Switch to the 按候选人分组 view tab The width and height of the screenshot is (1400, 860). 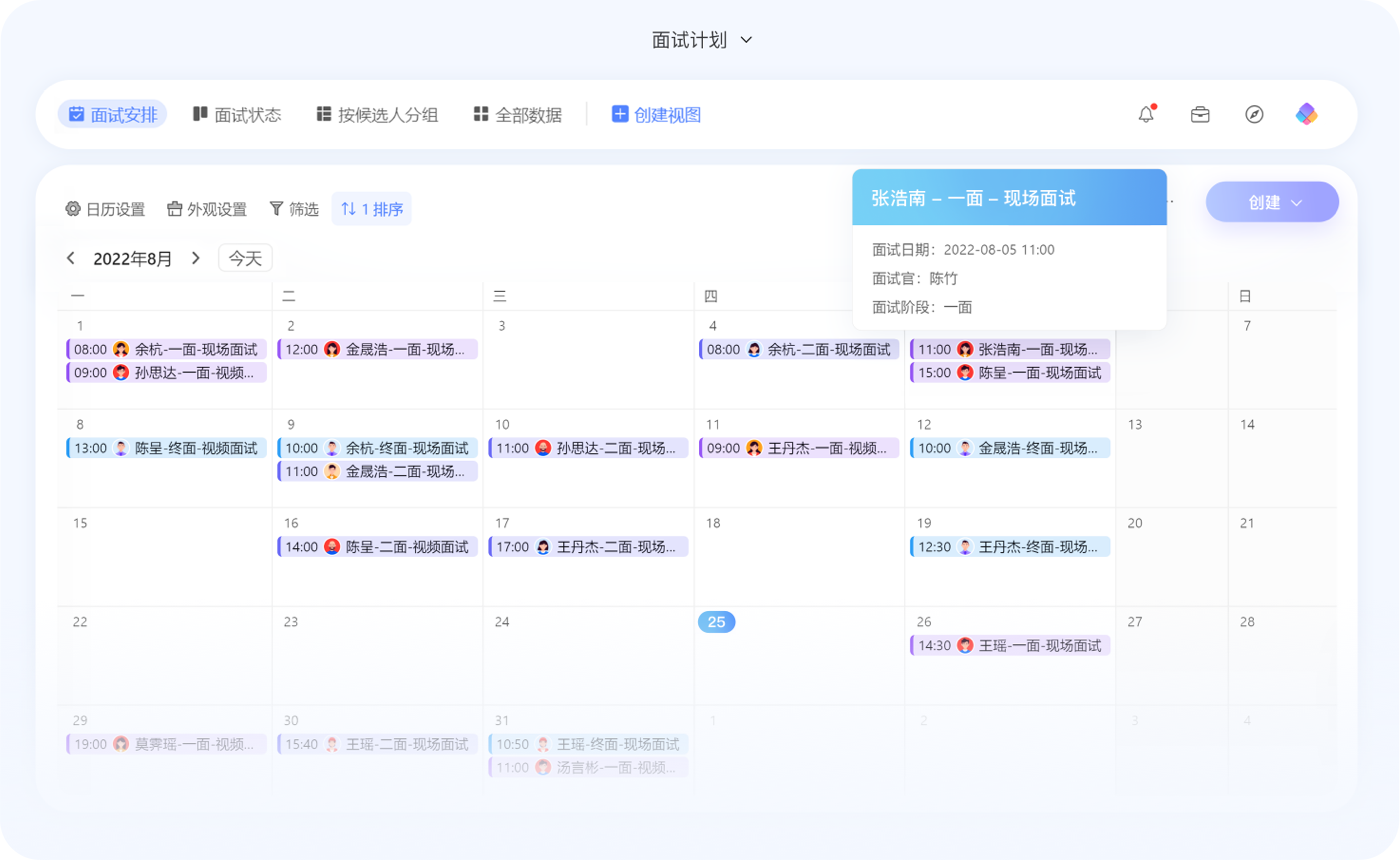[x=377, y=114]
